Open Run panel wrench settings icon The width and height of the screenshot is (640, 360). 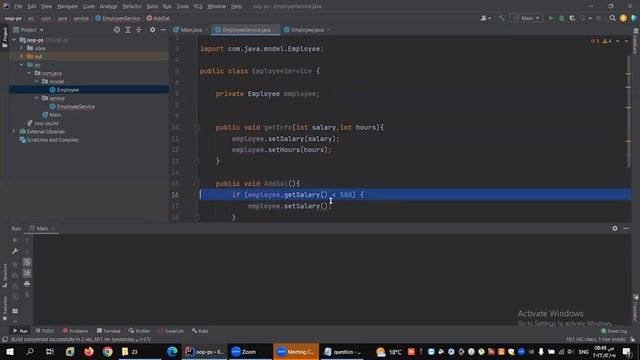[x=15, y=251]
